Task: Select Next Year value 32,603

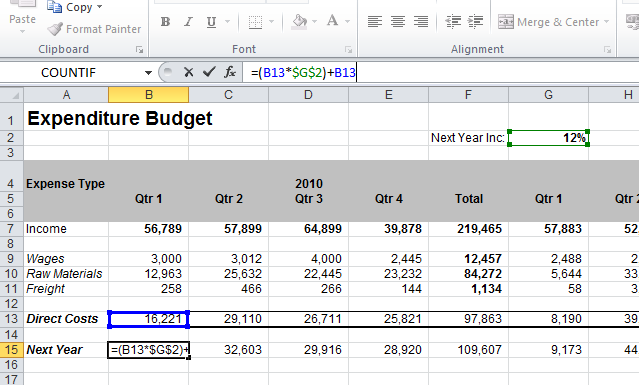Action: 228,350
